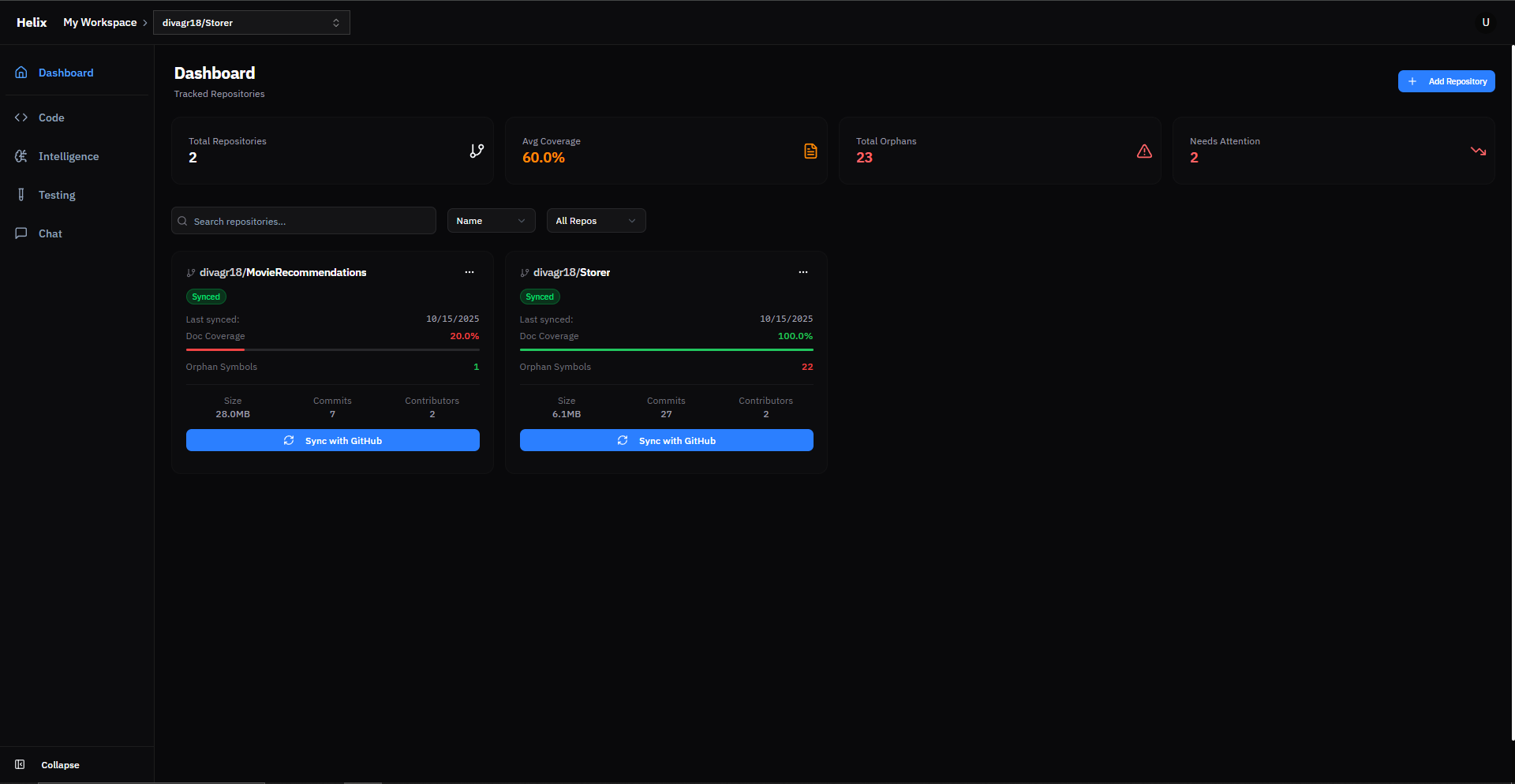
Task: Click branch icon beside divagr18/MovieRecommendations title
Action: 191,273
